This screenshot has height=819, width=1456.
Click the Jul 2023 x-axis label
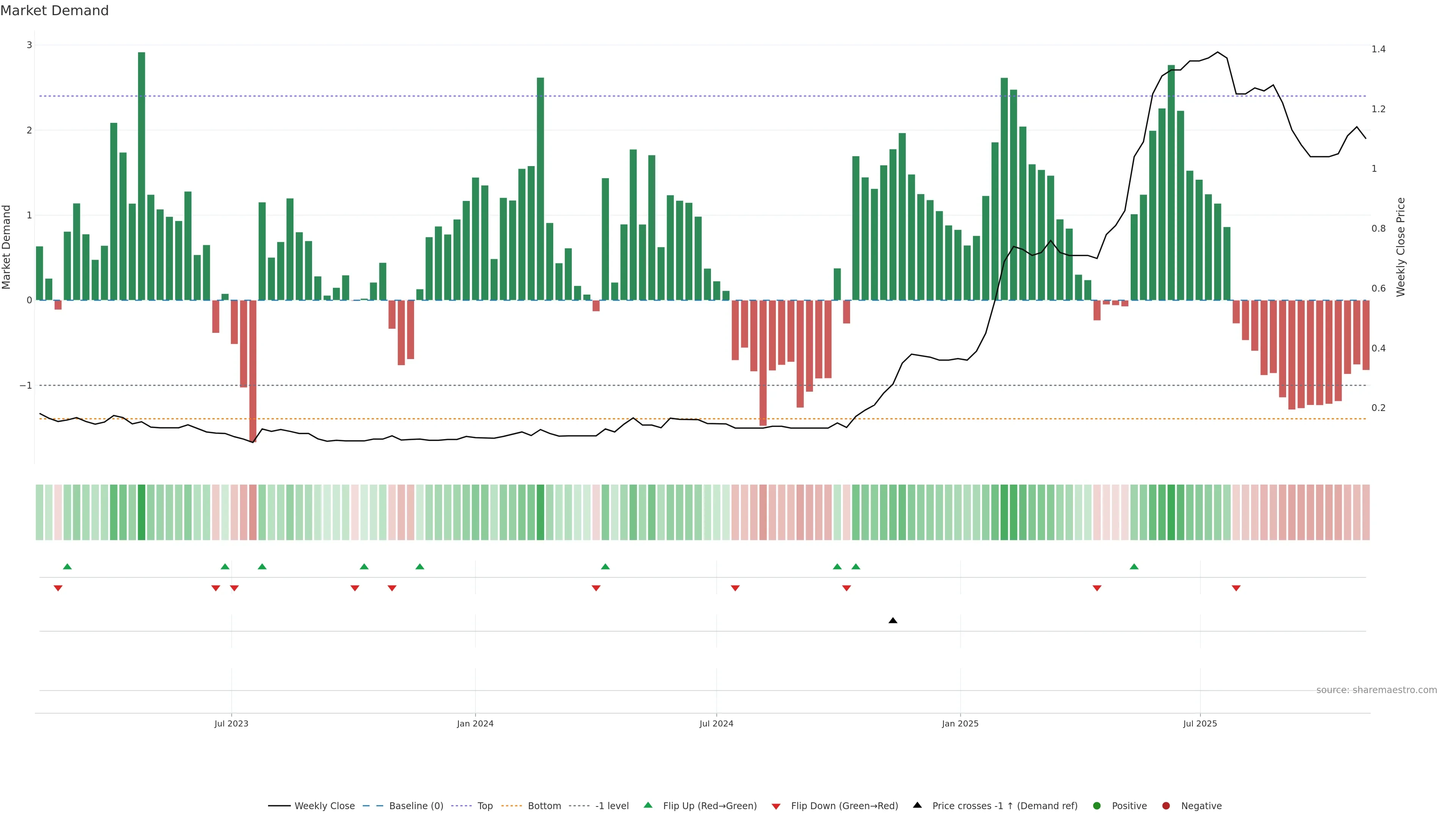(231, 723)
